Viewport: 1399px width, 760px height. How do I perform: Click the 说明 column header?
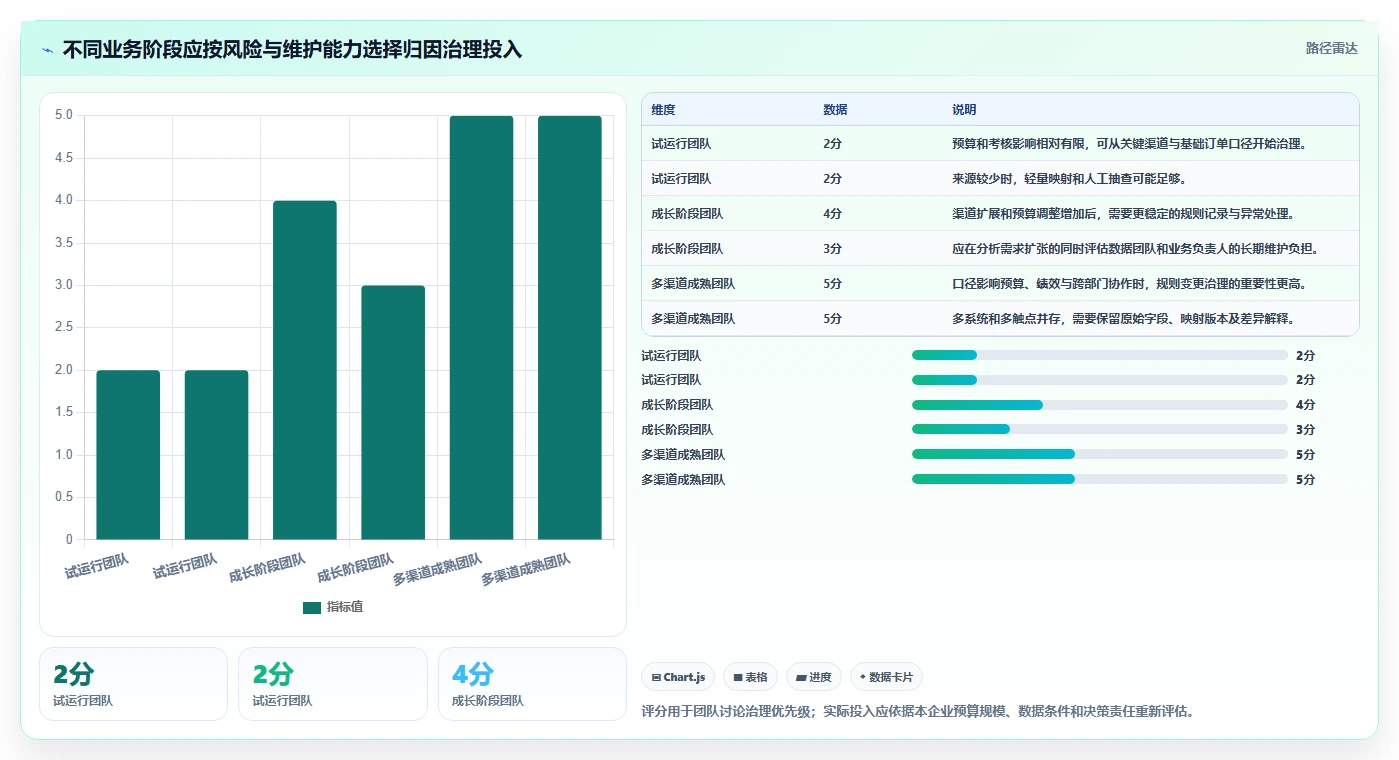pyautogui.click(x=964, y=110)
